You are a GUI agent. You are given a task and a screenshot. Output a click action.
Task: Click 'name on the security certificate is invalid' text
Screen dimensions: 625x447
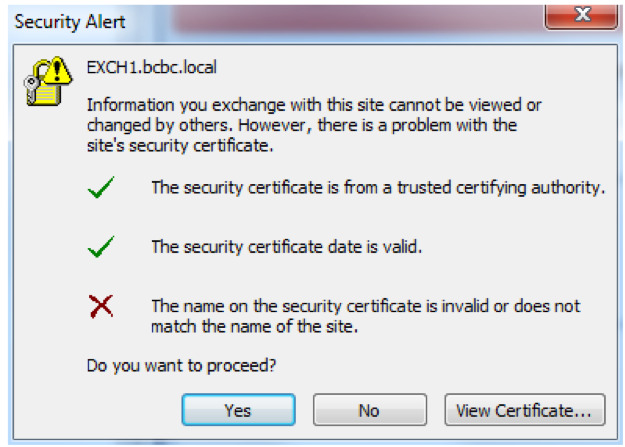point(366,306)
